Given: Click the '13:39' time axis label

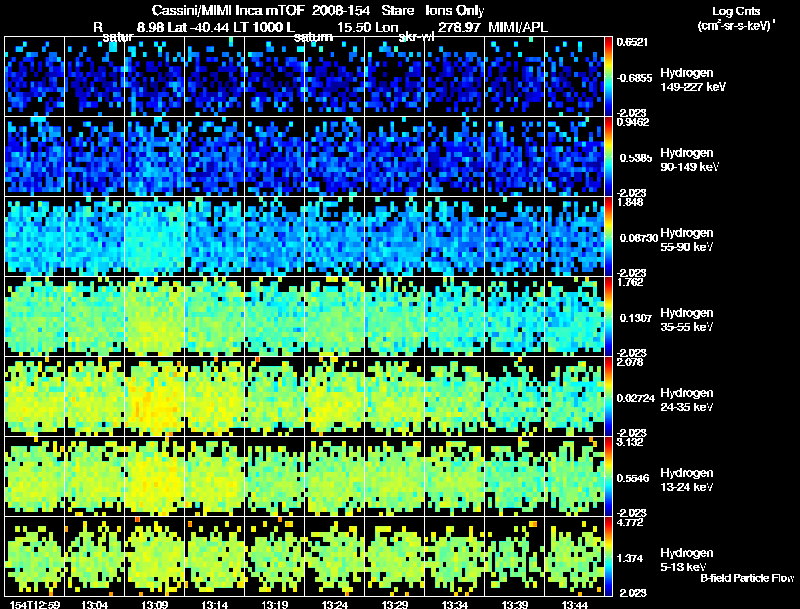Looking at the screenshot, I should [x=515, y=605].
